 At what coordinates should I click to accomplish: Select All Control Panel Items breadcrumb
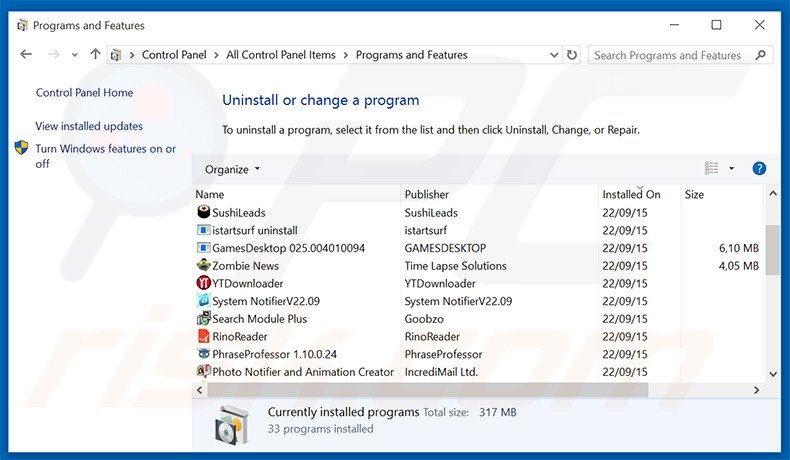pyautogui.click(x=281, y=55)
